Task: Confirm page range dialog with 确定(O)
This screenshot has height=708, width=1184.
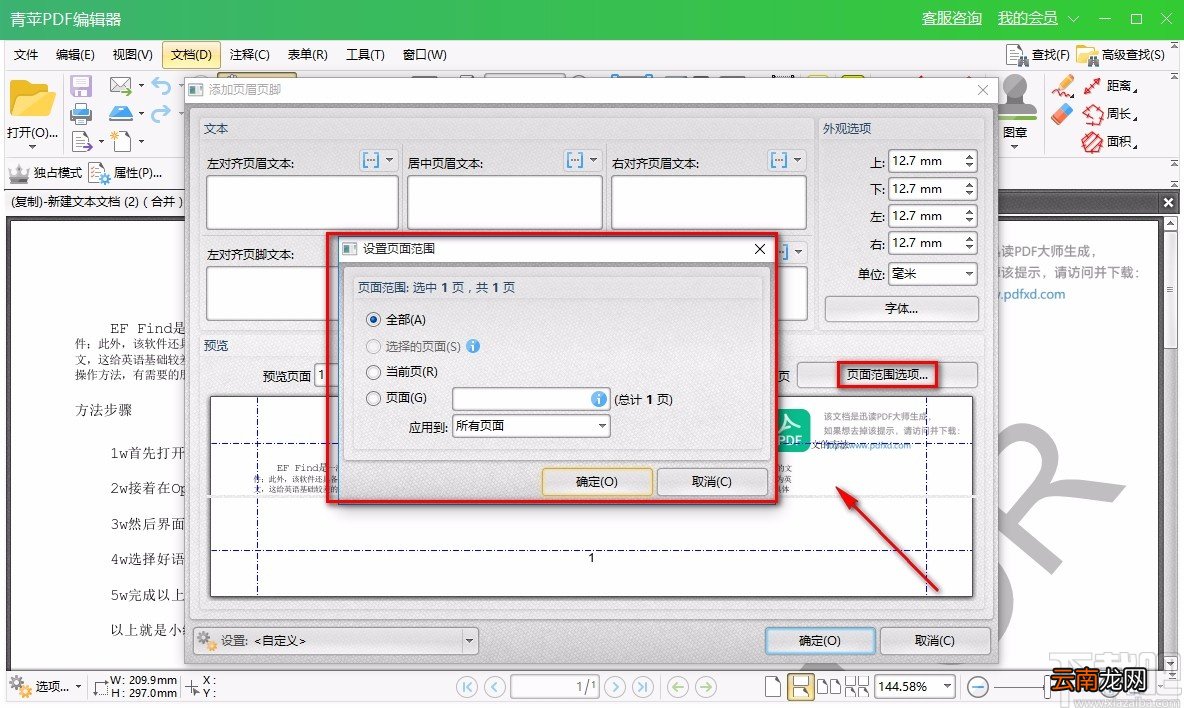Action: (597, 482)
